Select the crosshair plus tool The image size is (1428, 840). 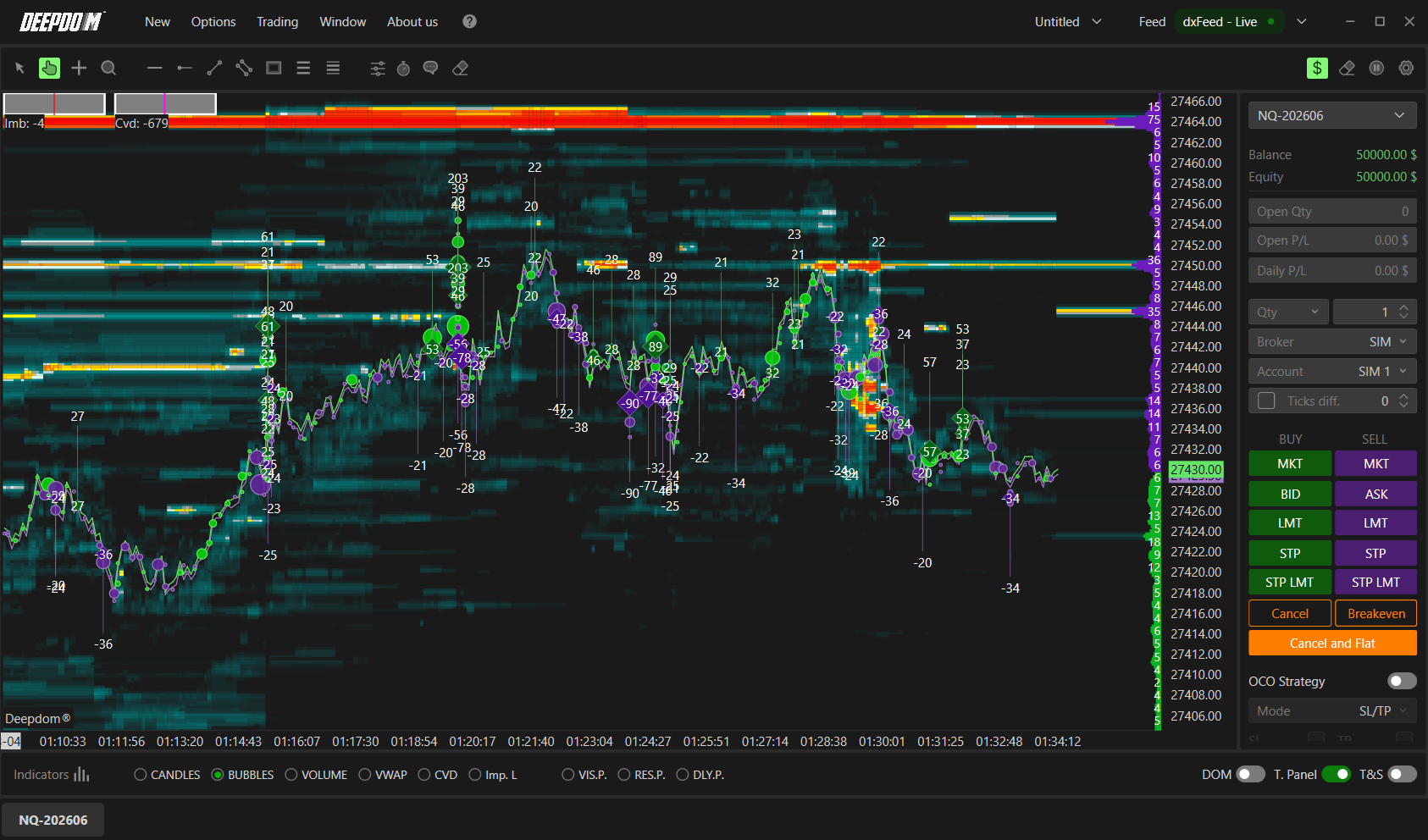[79, 68]
